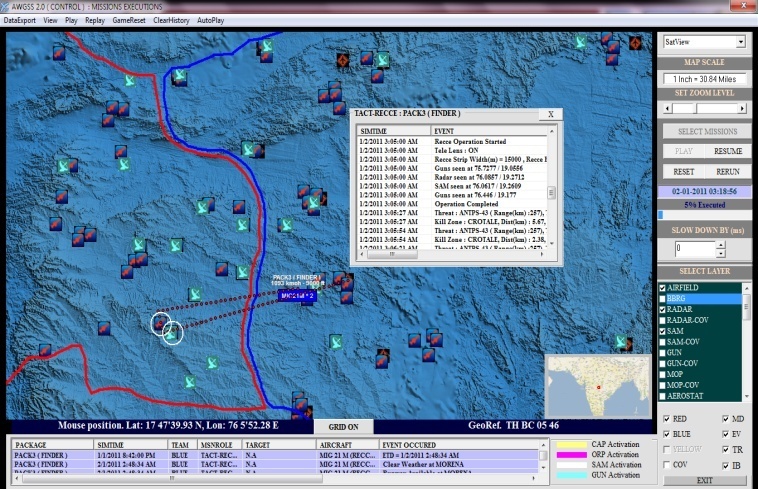
Task: Click the AWGSS application icon in title bar
Action: pos(5,6)
